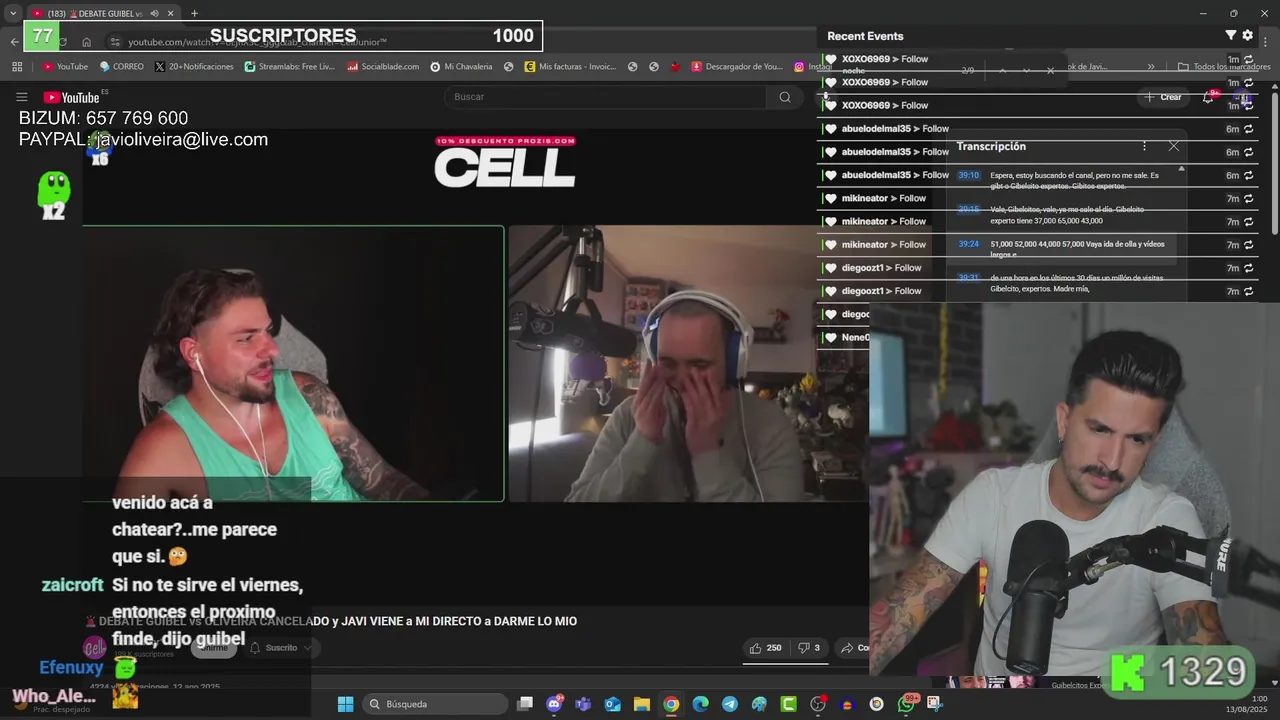
Task: Open Camtasia from the taskbar
Action: click(x=788, y=704)
